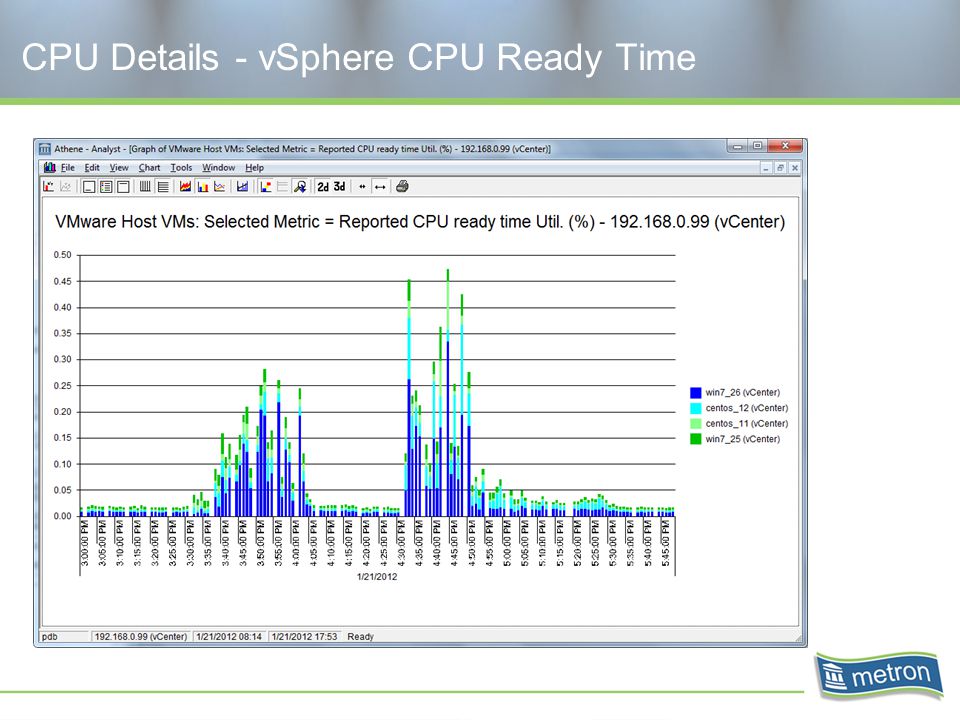Switch to stacked bar chart type
This screenshot has width=960, height=720.
coord(203,187)
